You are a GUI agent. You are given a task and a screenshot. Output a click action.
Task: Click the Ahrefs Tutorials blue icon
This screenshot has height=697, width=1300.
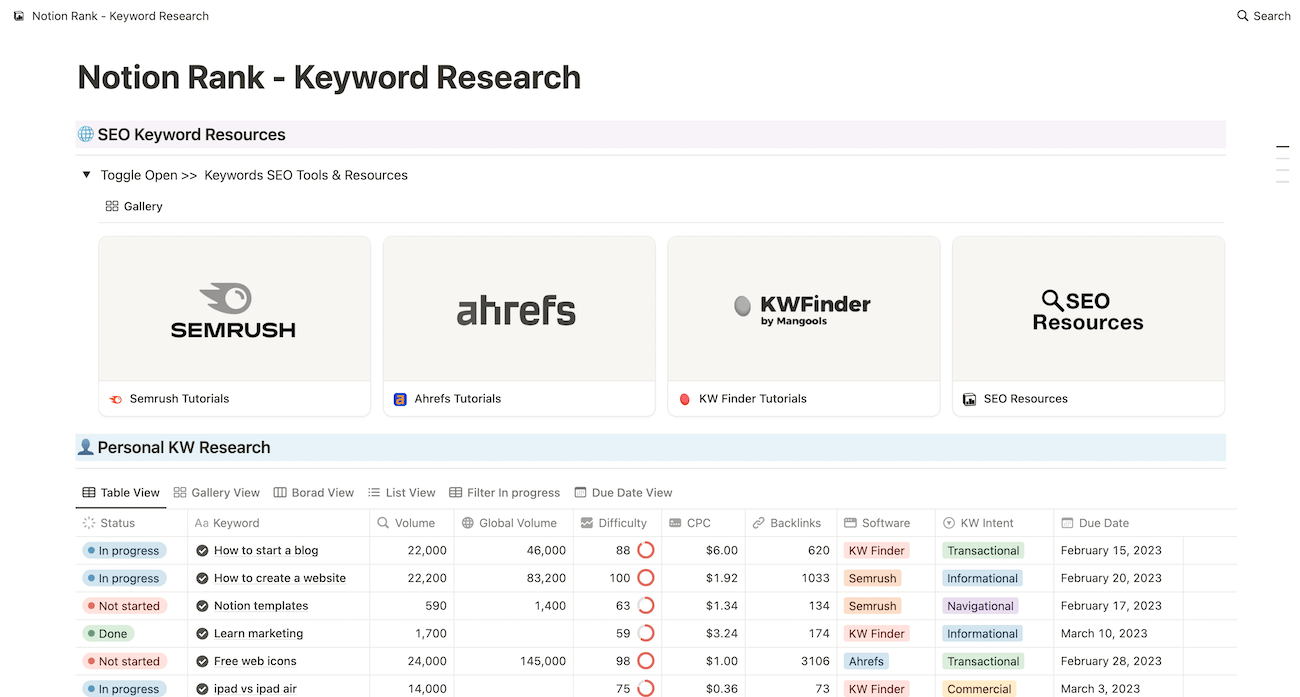(400, 399)
